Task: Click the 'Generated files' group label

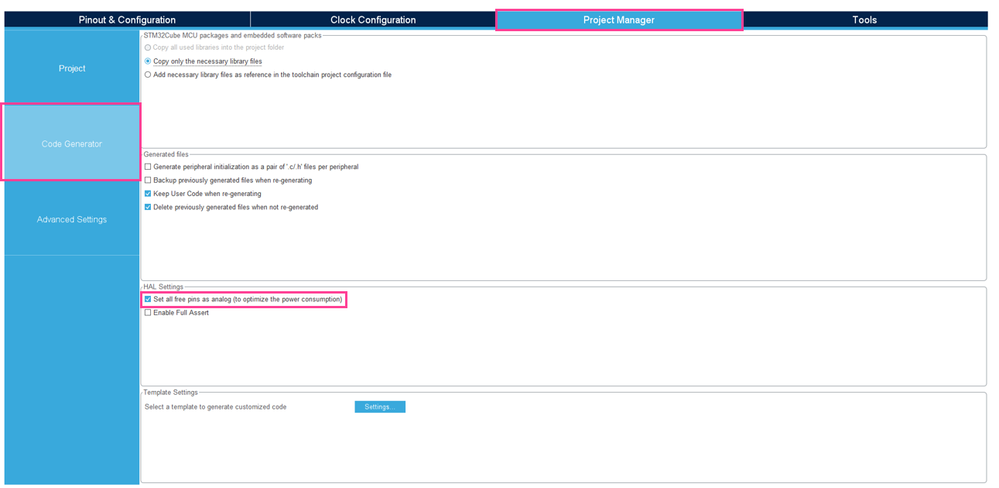Action: [166, 154]
